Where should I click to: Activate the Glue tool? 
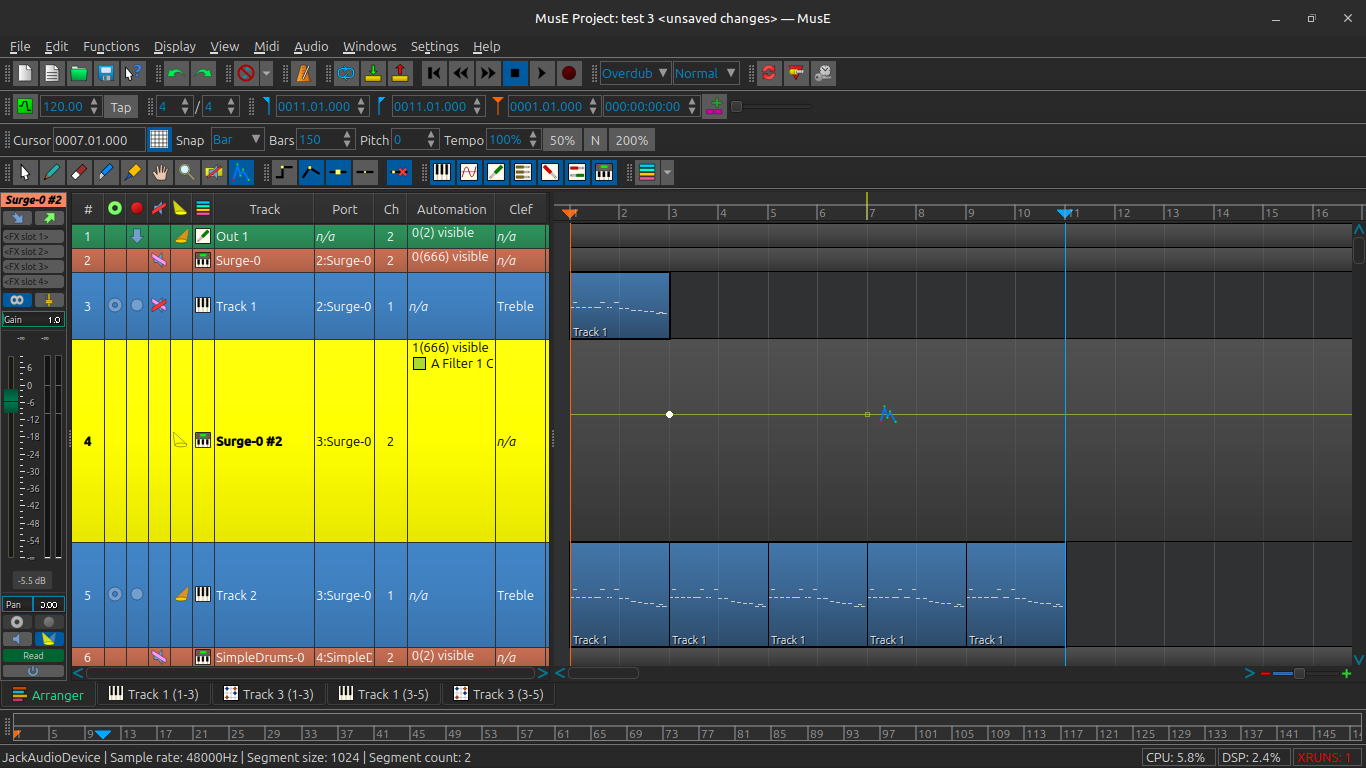(x=133, y=173)
